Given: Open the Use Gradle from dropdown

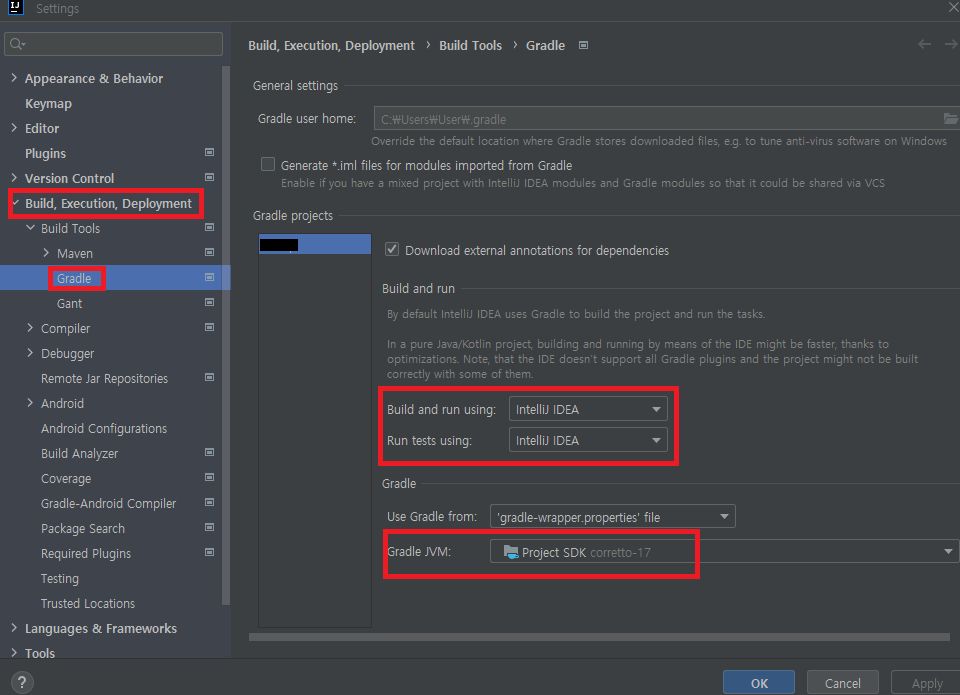Looking at the screenshot, I should (612, 517).
